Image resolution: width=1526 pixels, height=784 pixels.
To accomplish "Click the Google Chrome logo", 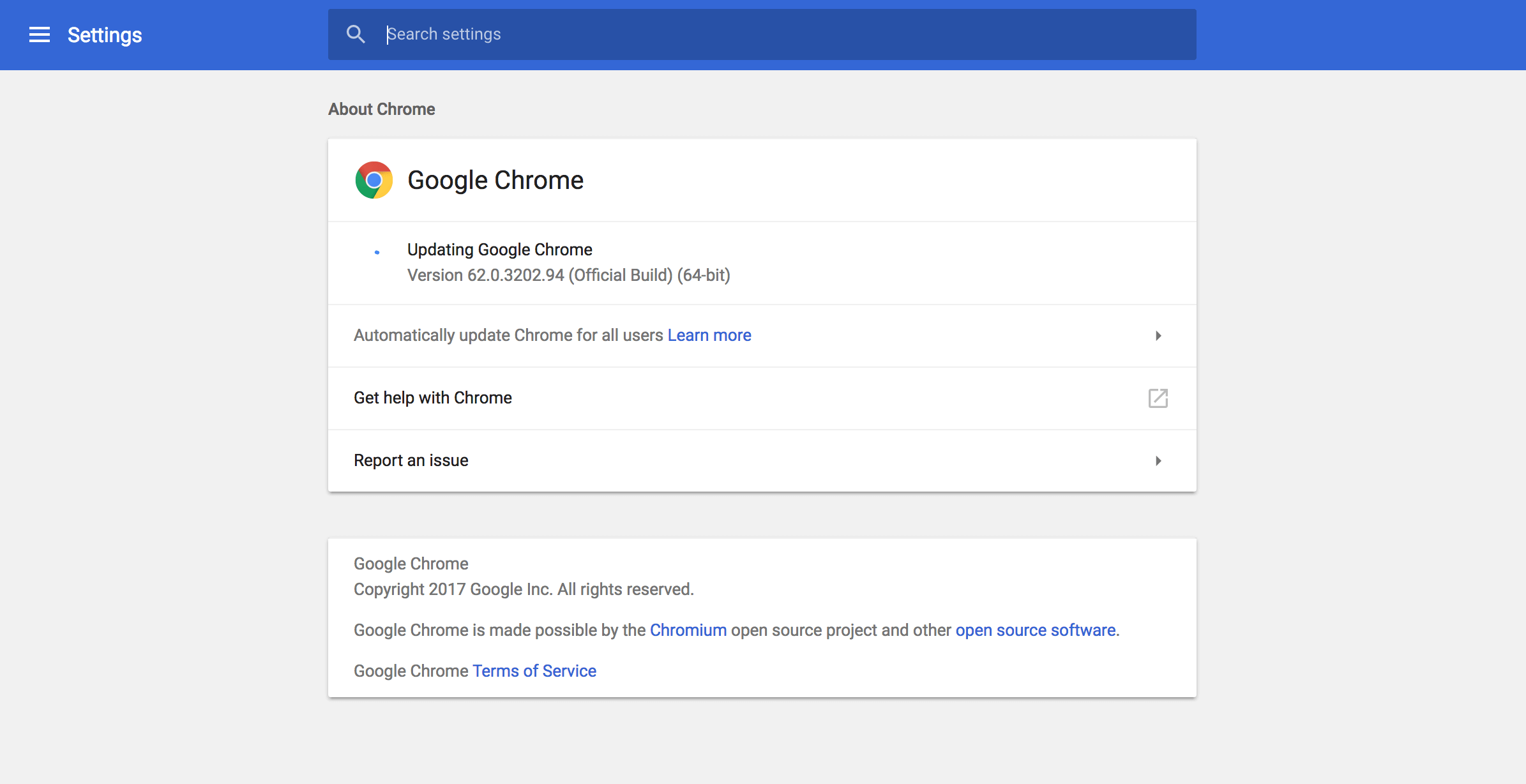I will tap(374, 180).
